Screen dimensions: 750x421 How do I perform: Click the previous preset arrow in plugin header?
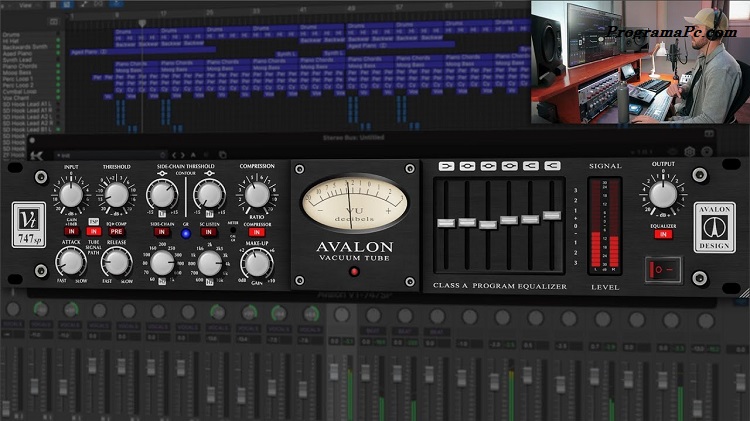174,155
